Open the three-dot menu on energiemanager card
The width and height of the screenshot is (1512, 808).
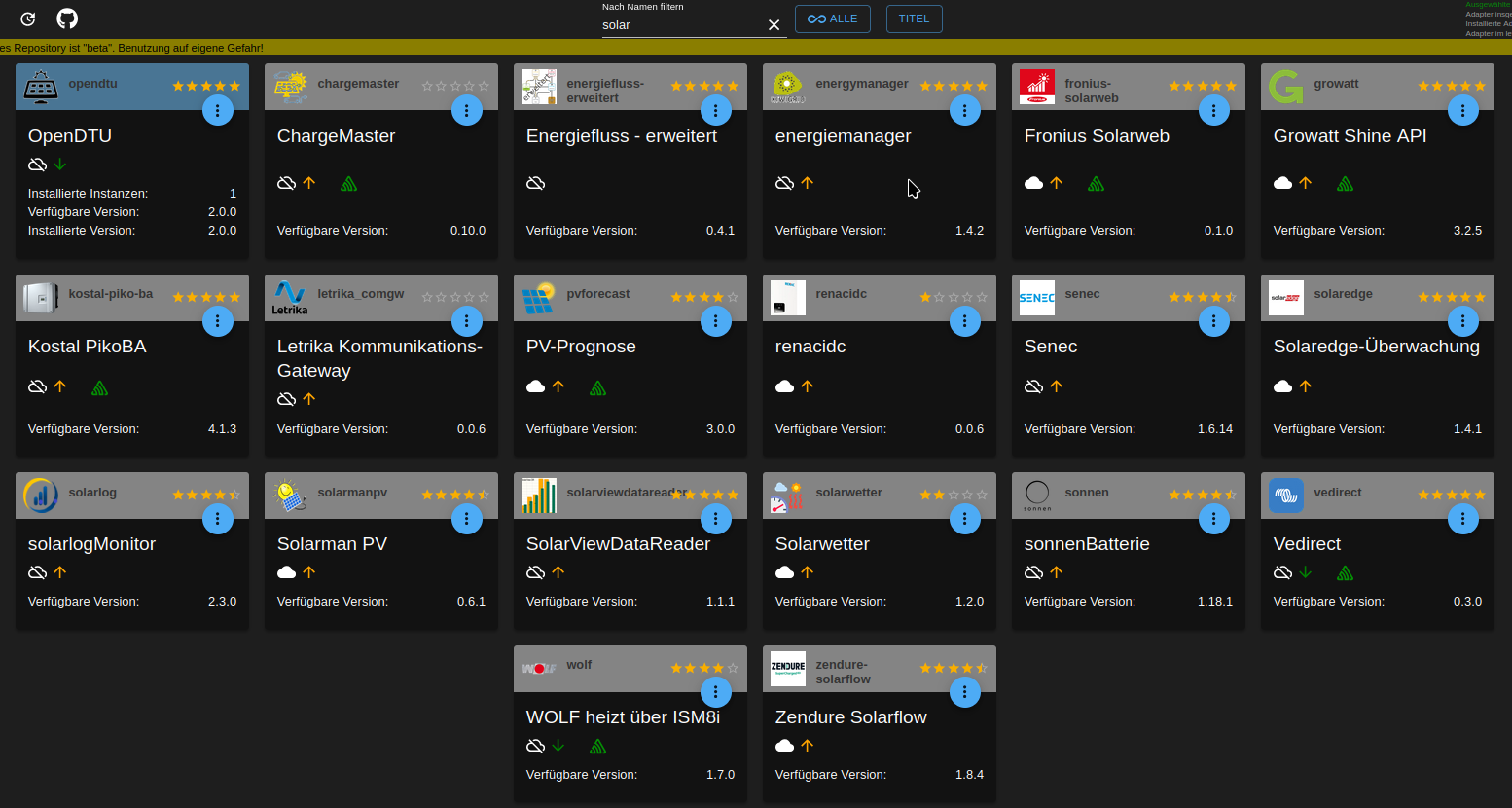(x=965, y=110)
